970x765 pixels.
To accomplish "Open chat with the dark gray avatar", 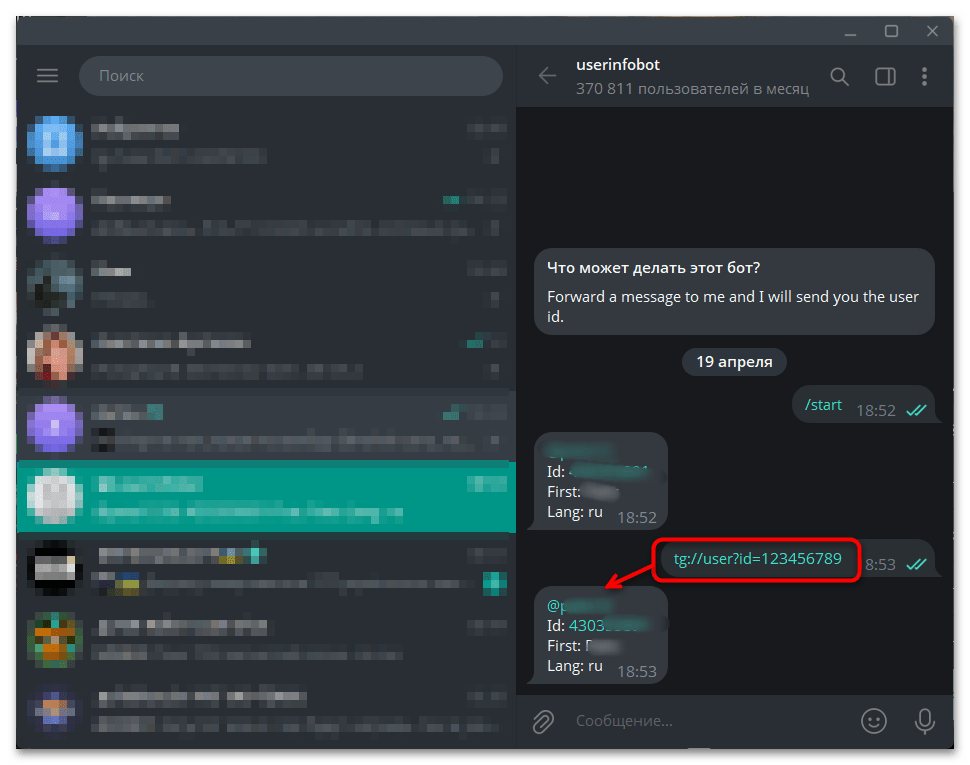I will tap(267, 284).
